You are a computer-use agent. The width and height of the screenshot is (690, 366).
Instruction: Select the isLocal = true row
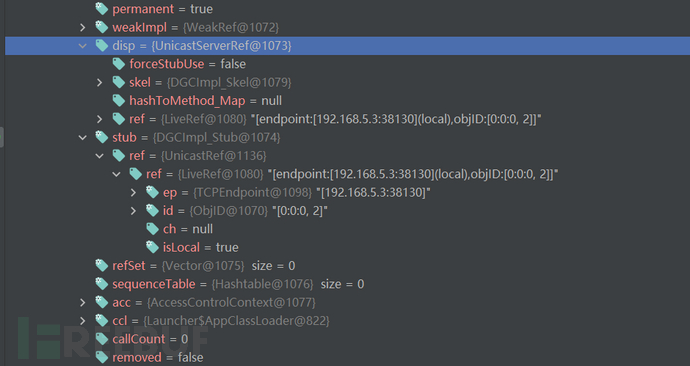347,247
